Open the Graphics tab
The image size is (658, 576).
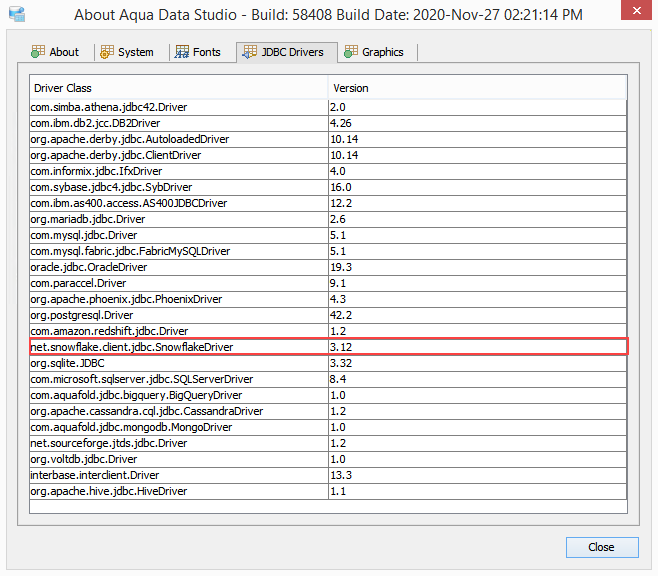coord(374,52)
